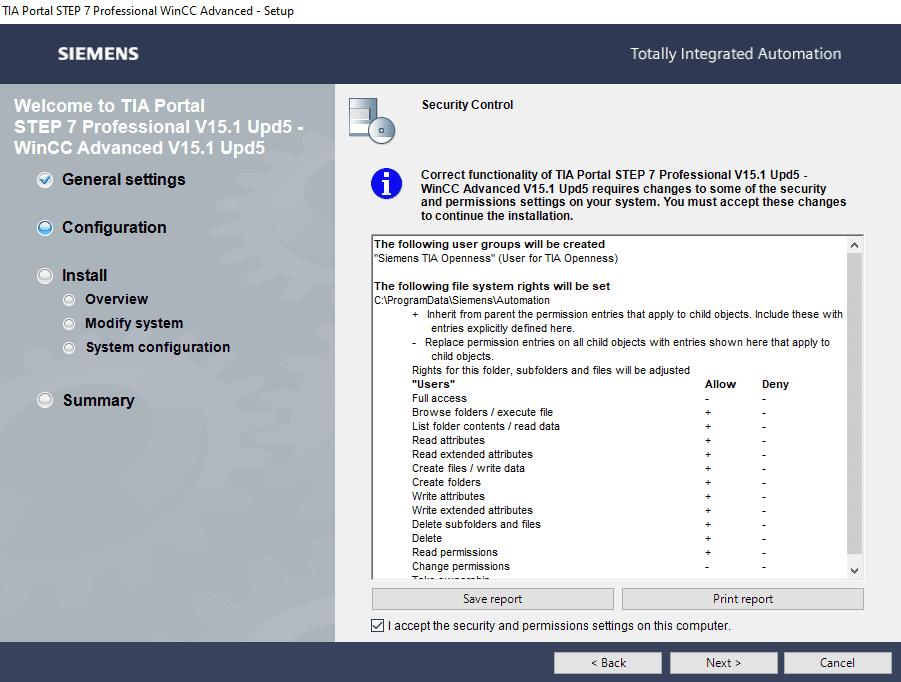Select the System configuration label
This screenshot has width=901, height=682.
click(x=158, y=347)
